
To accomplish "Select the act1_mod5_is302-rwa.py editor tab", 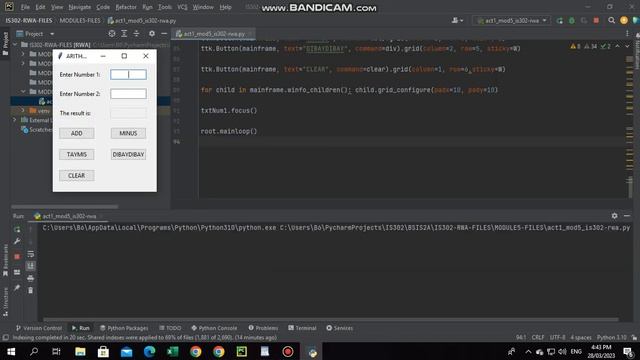I will click(x=213, y=34).
